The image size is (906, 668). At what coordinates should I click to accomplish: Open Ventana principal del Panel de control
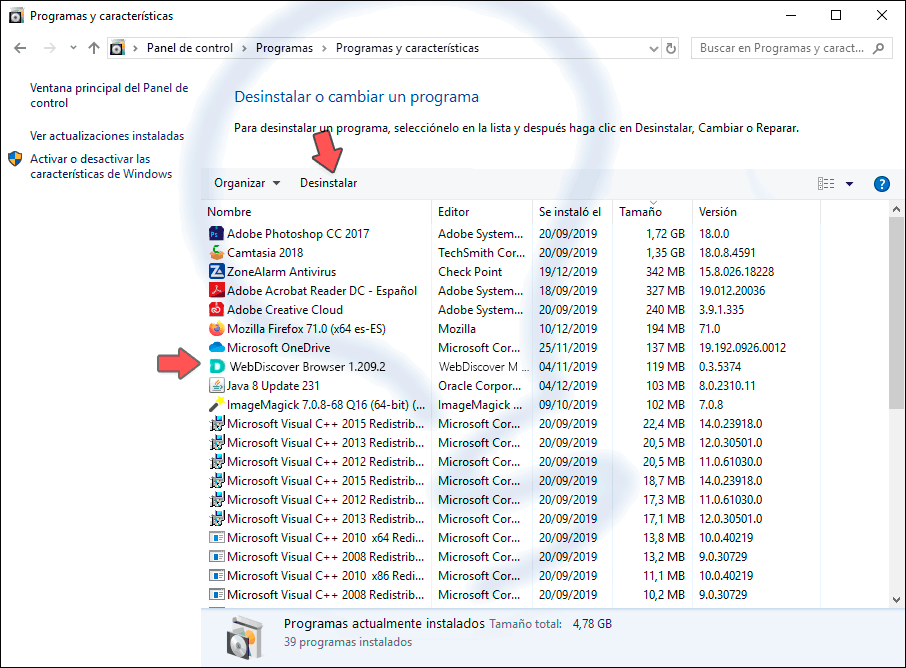click(x=109, y=95)
